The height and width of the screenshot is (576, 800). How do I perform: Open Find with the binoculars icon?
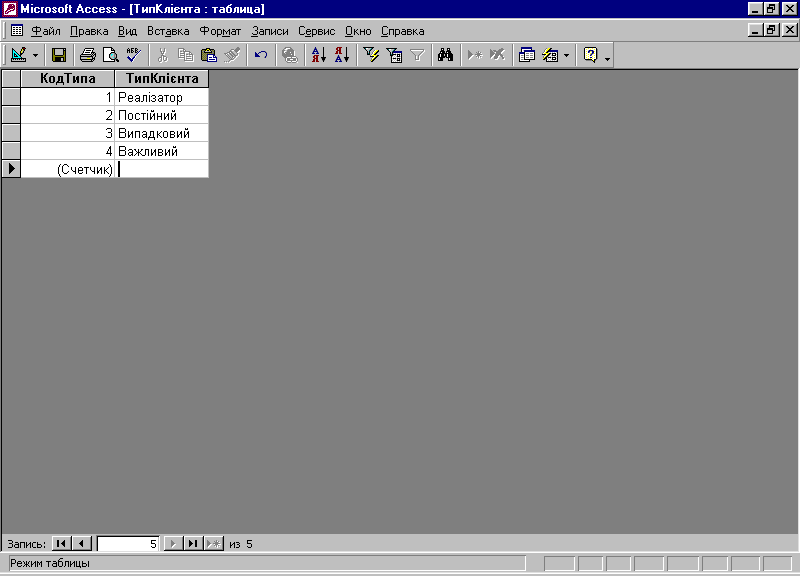(x=445, y=55)
